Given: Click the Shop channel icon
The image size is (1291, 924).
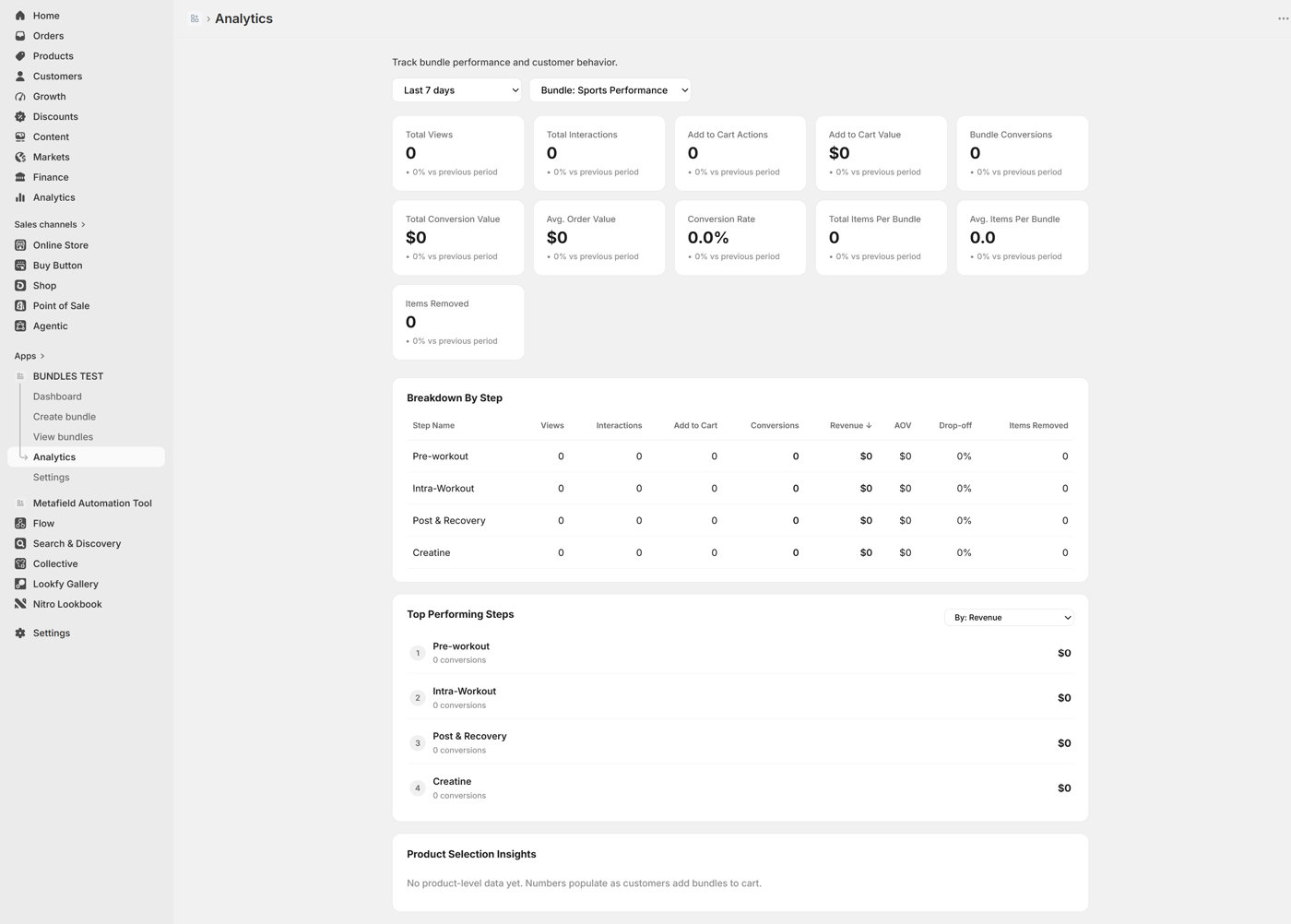Looking at the screenshot, I should [20, 286].
